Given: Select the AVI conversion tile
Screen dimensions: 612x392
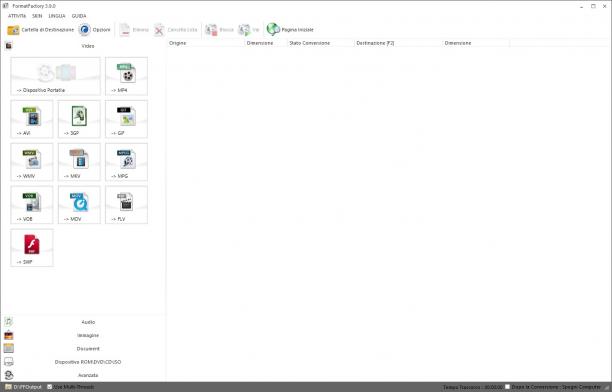Looking at the screenshot, I should [x=32, y=119].
